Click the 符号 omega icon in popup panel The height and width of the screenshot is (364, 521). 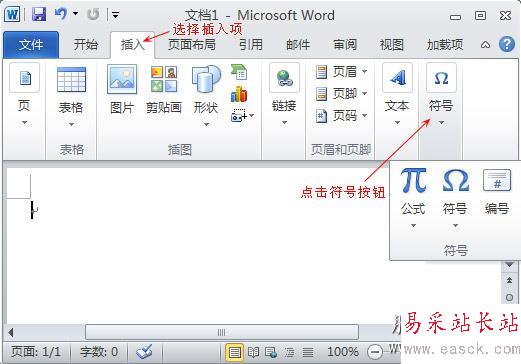pyautogui.click(x=455, y=181)
